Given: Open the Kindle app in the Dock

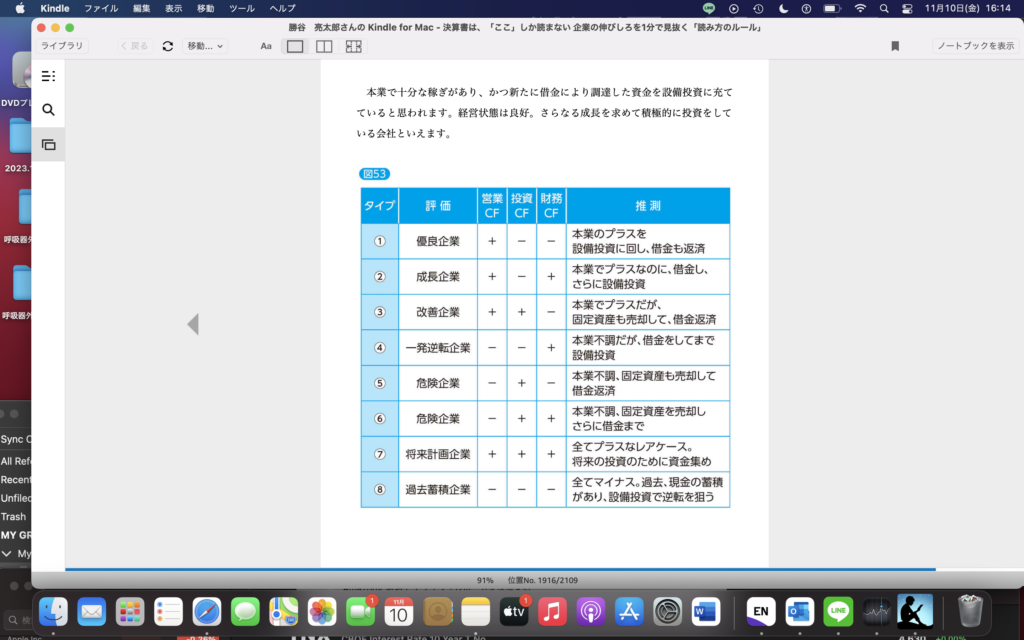Looking at the screenshot, I should tap(914, 611).
